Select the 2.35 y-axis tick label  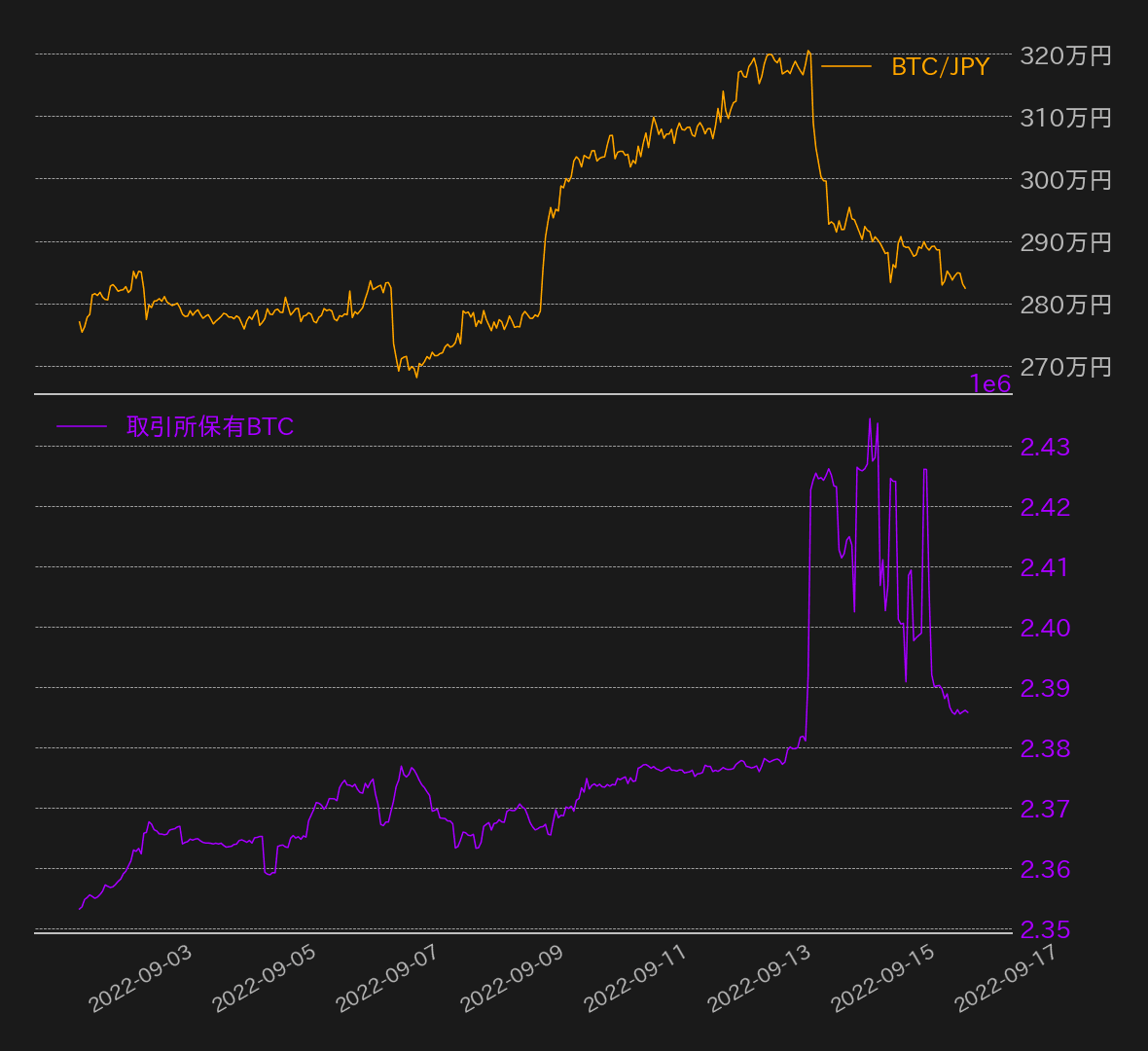click(1045, 929)
